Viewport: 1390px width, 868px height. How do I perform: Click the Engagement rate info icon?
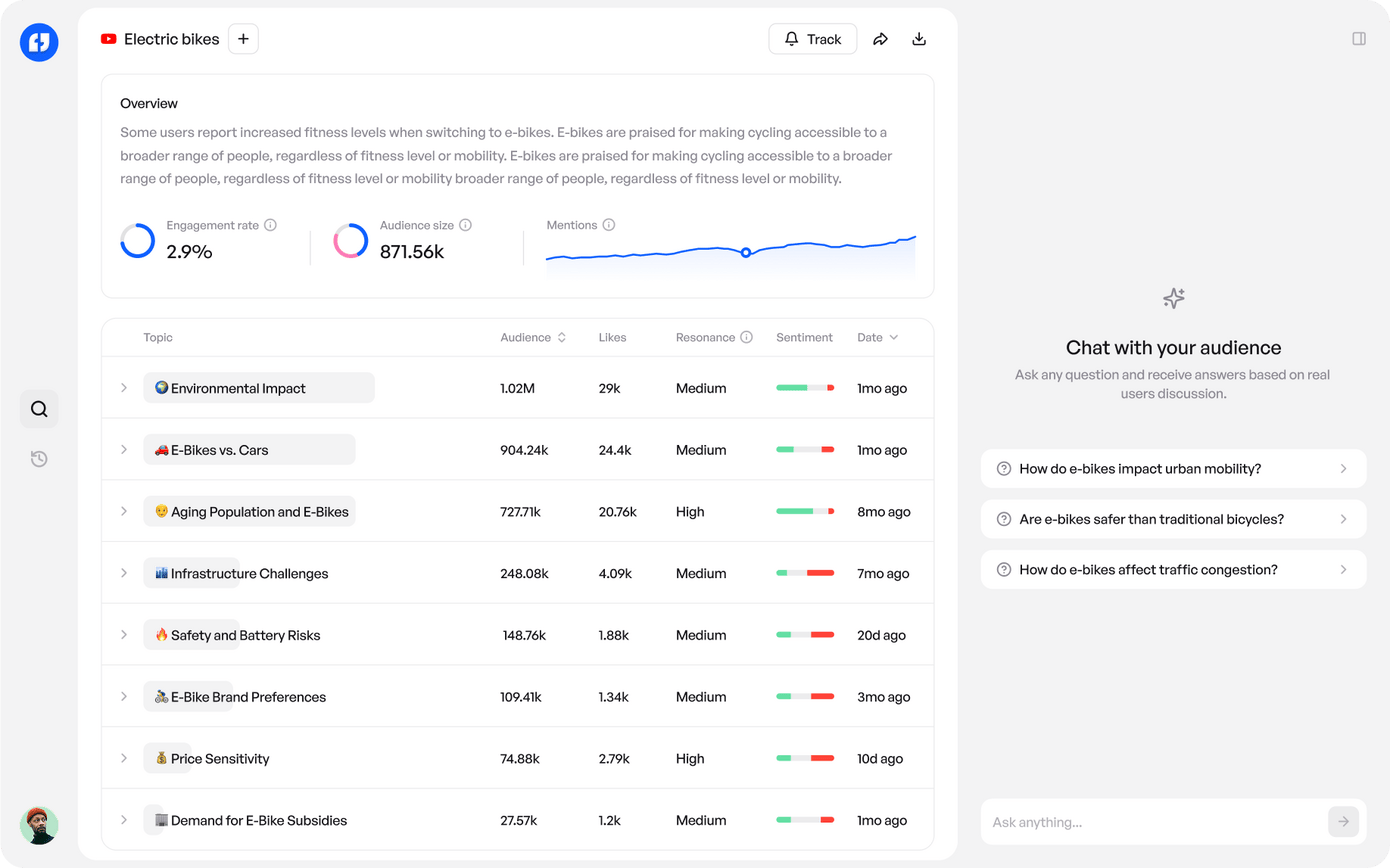point(271,226)
